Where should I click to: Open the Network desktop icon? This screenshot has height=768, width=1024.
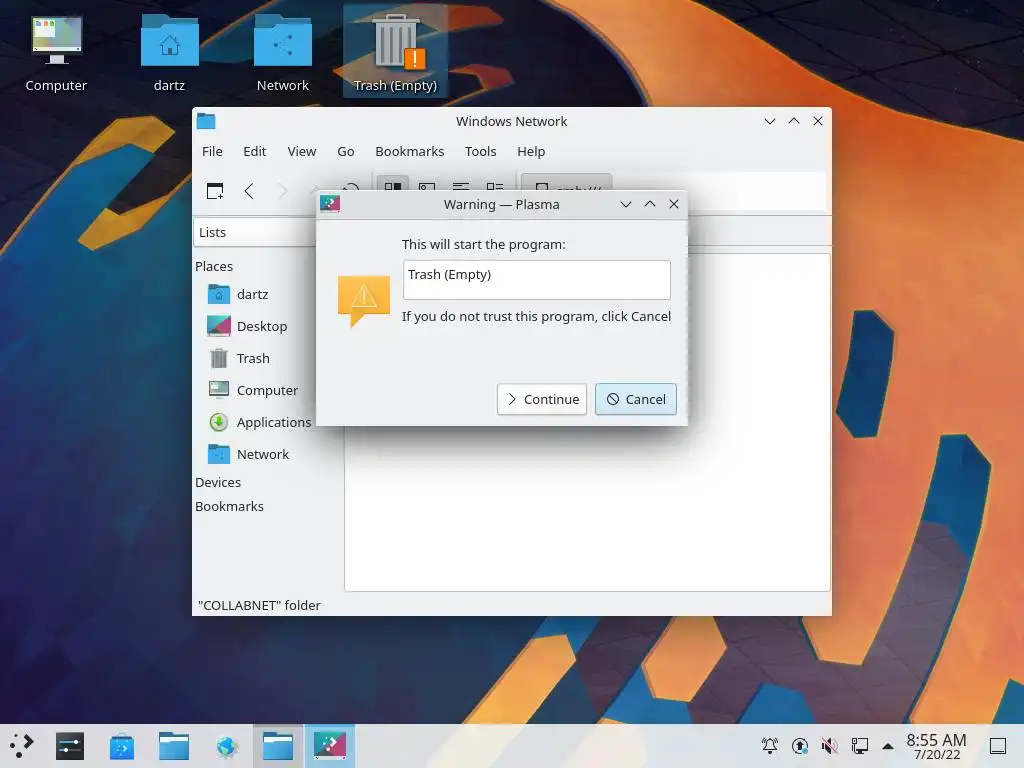click(283, 54)
